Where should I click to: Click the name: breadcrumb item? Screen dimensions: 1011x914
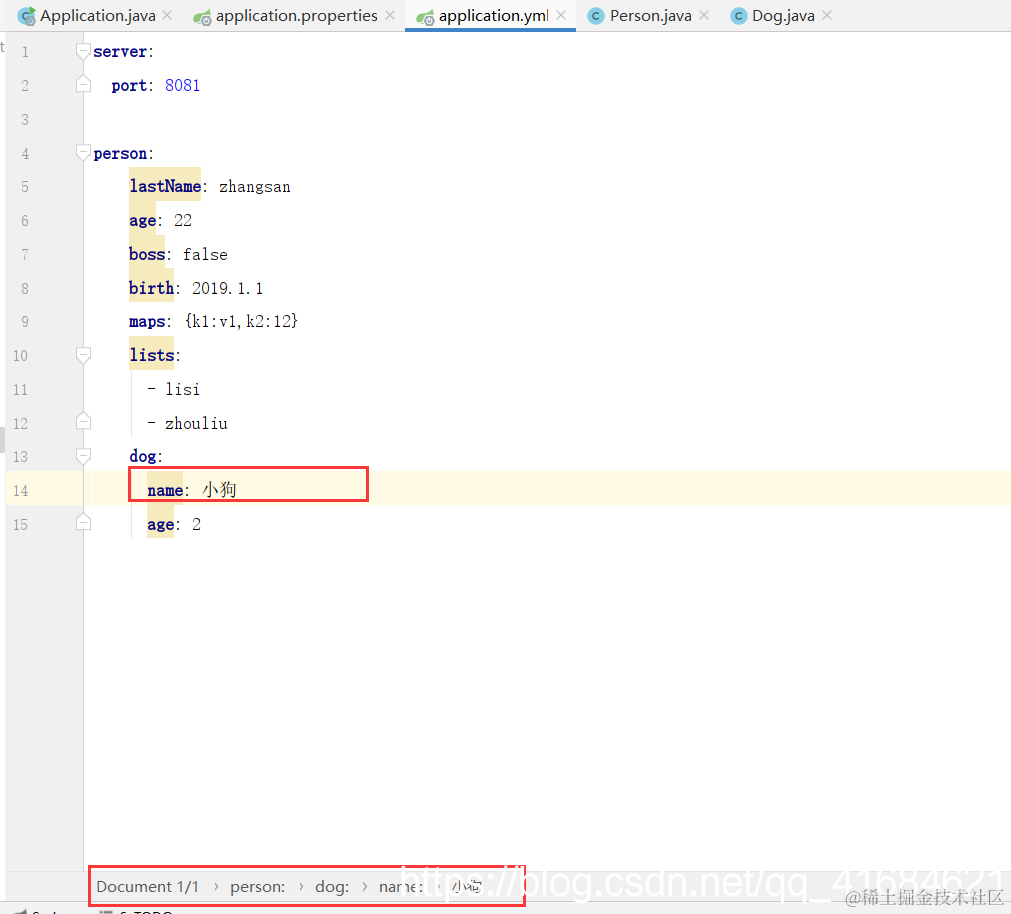point(400,887)
